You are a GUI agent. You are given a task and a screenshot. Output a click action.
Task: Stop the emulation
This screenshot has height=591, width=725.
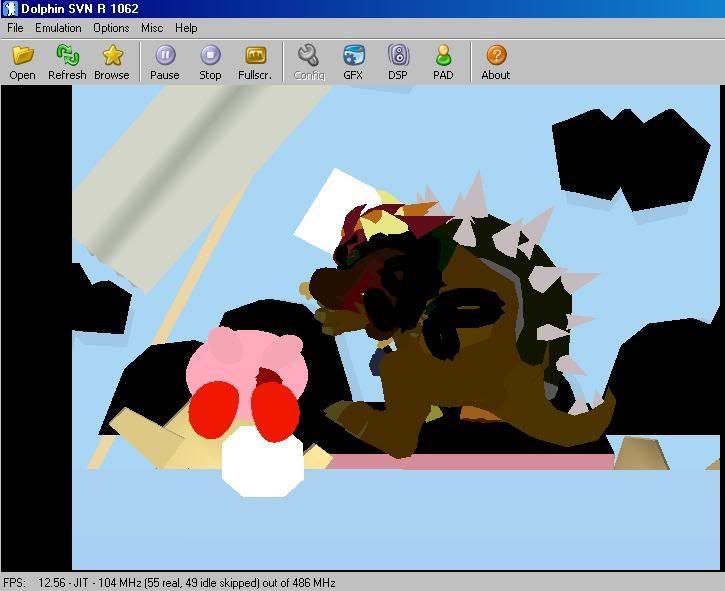[210, 61]
